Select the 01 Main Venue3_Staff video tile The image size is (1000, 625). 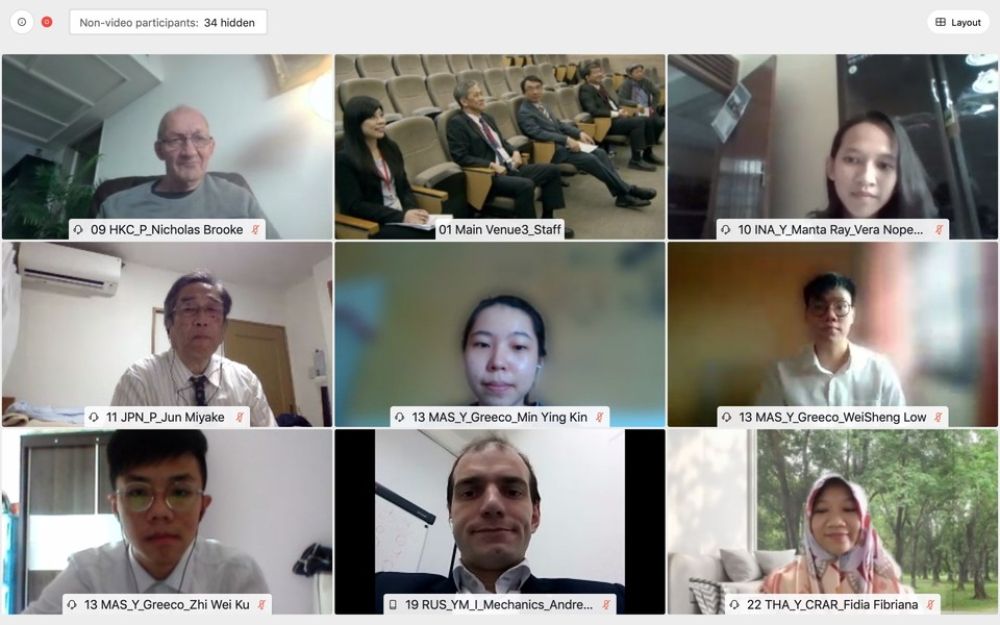(x=500, y=147)
